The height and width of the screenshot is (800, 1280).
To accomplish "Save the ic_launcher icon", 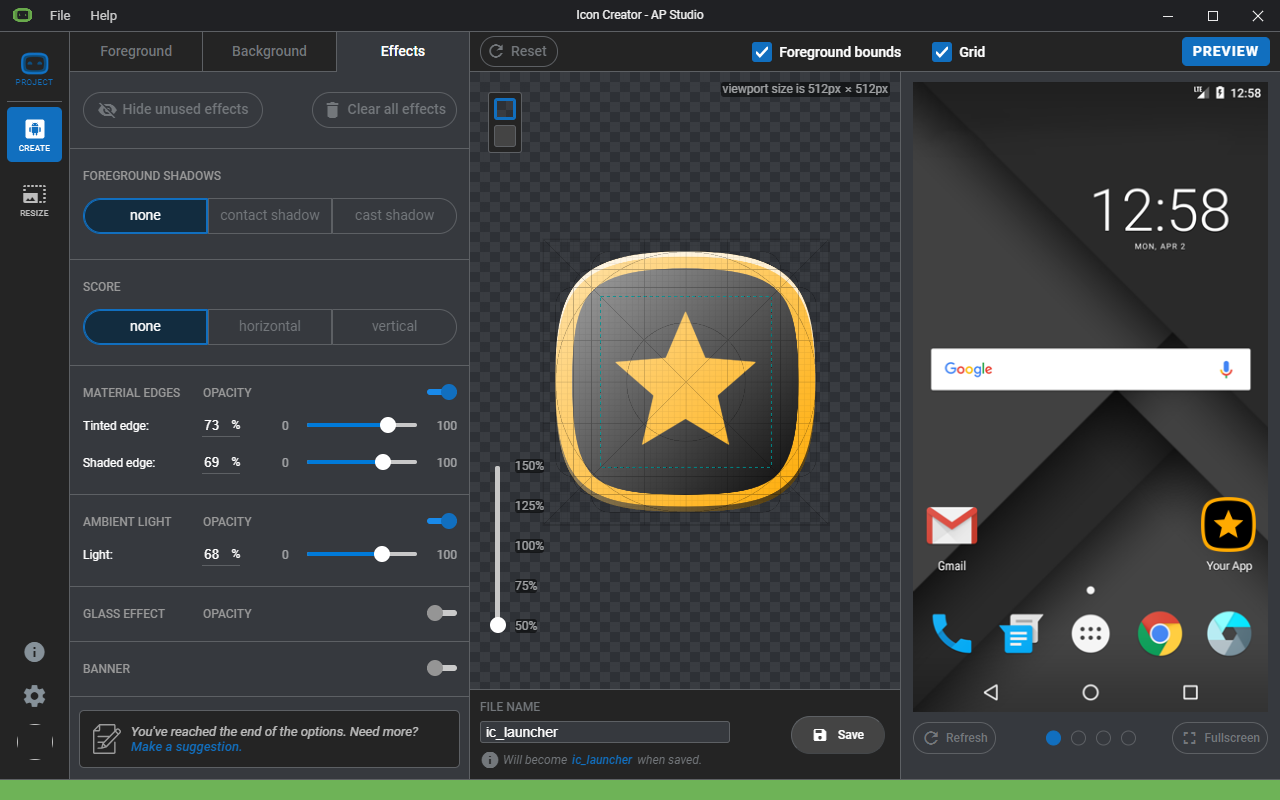I will (x=838, y=735).
